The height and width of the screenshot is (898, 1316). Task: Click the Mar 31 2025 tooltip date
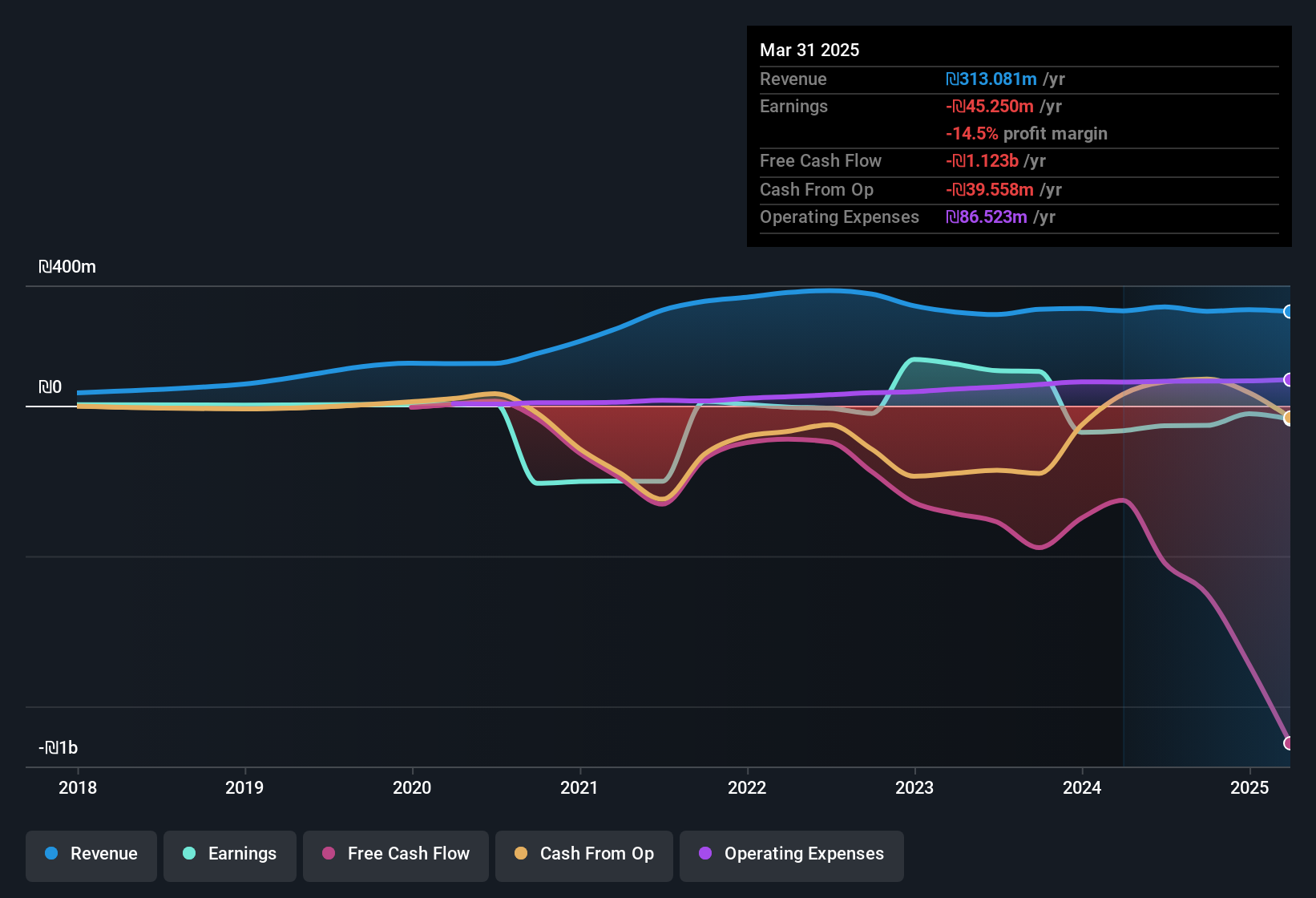pos(809,51)
